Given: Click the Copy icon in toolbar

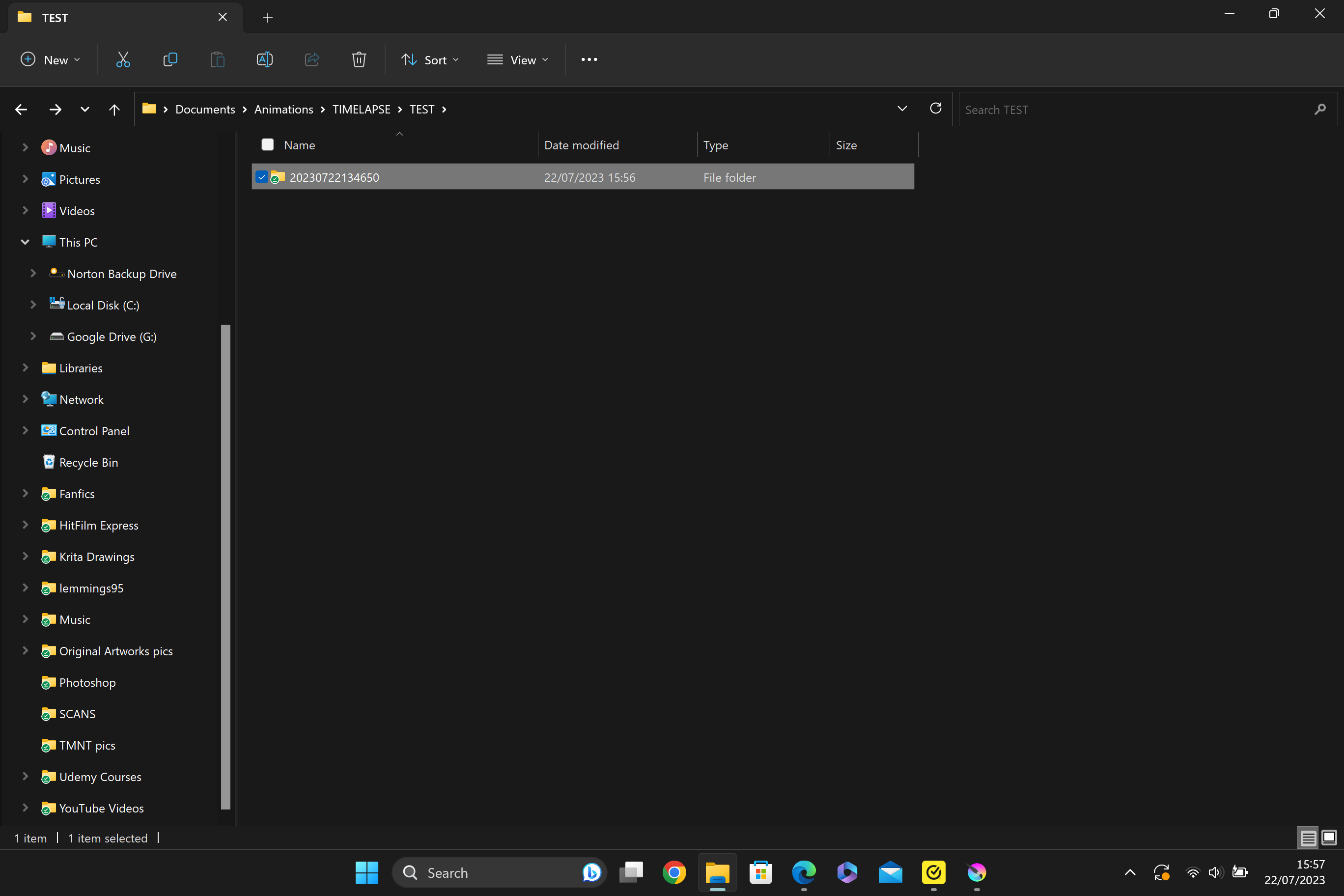Looking at the screenshot, I should coord(170,59).
